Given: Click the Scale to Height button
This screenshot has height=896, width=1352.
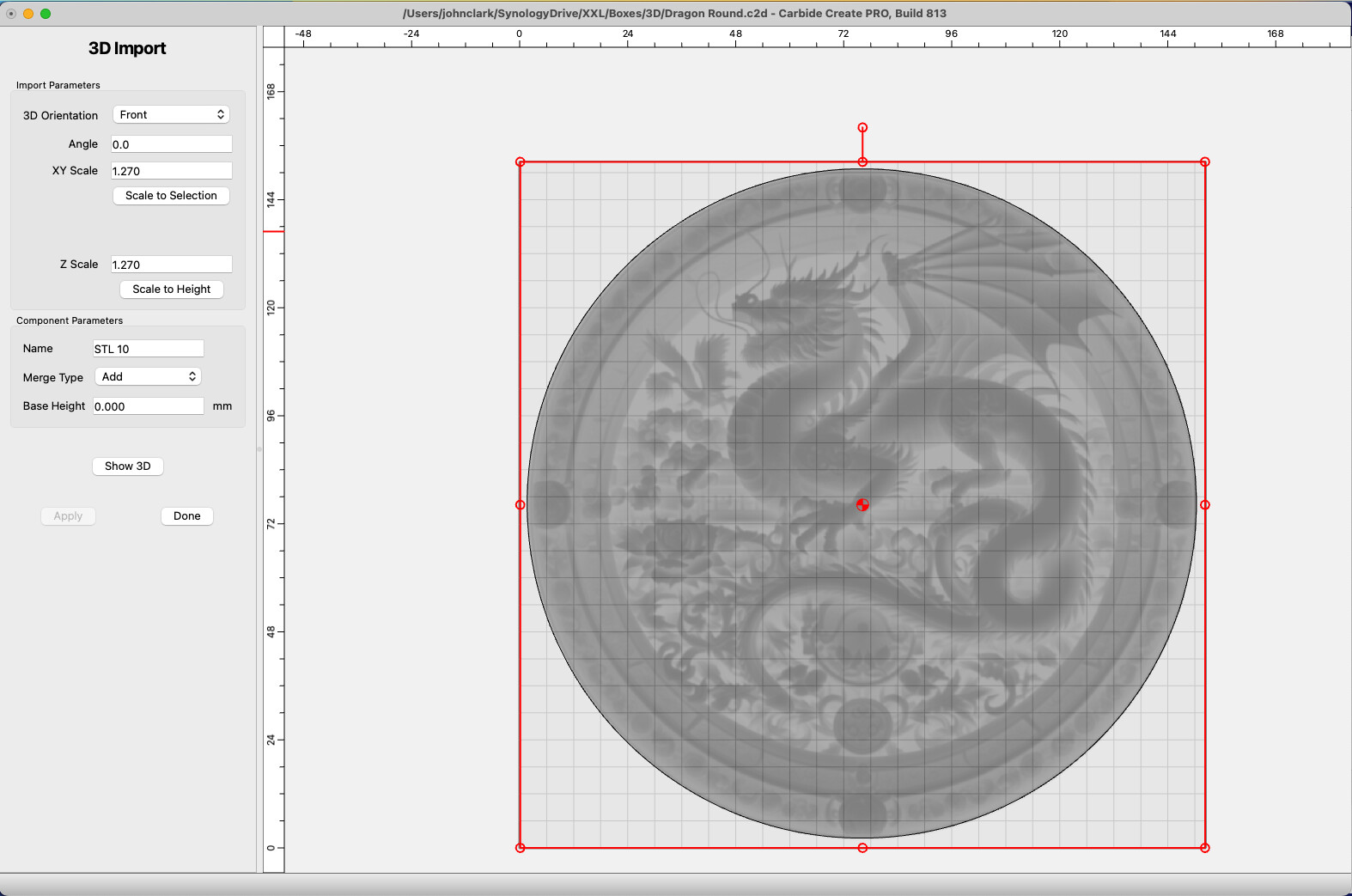Looking at the screenshot, I should pyautogui.click(x=172, y=290).
